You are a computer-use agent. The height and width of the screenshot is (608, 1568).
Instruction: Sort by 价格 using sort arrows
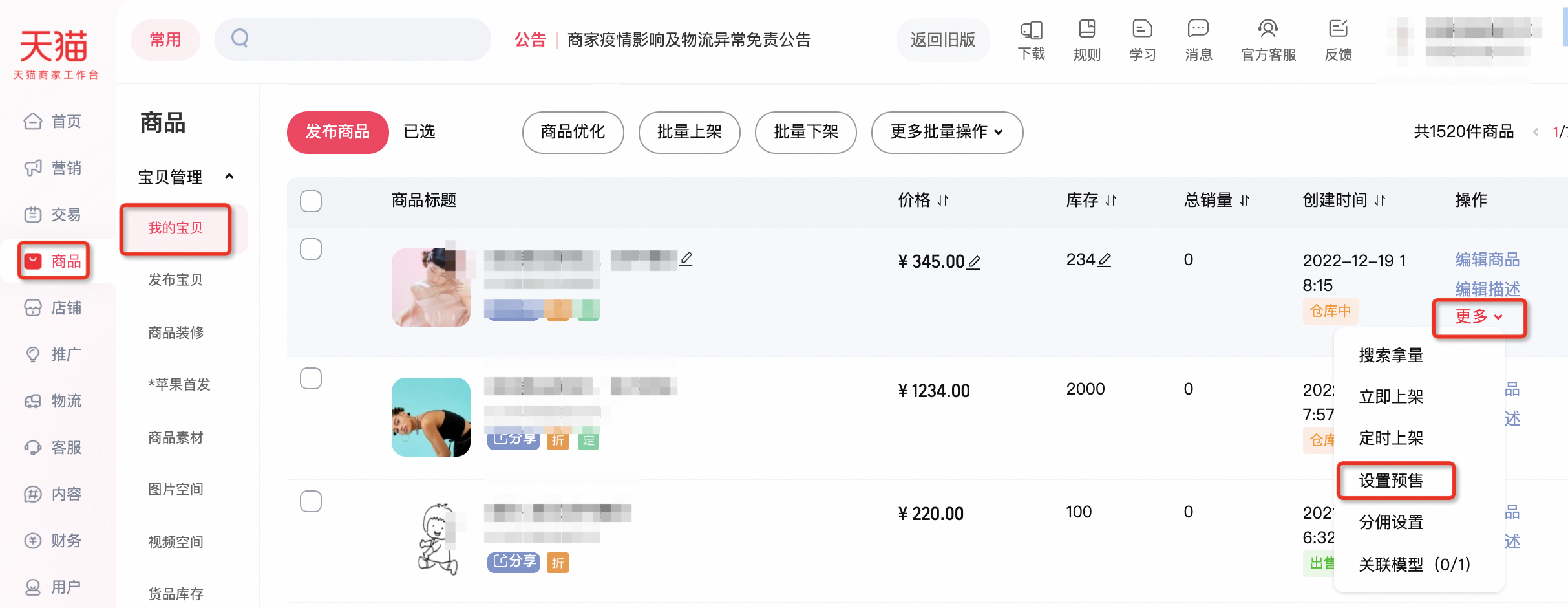943,201
